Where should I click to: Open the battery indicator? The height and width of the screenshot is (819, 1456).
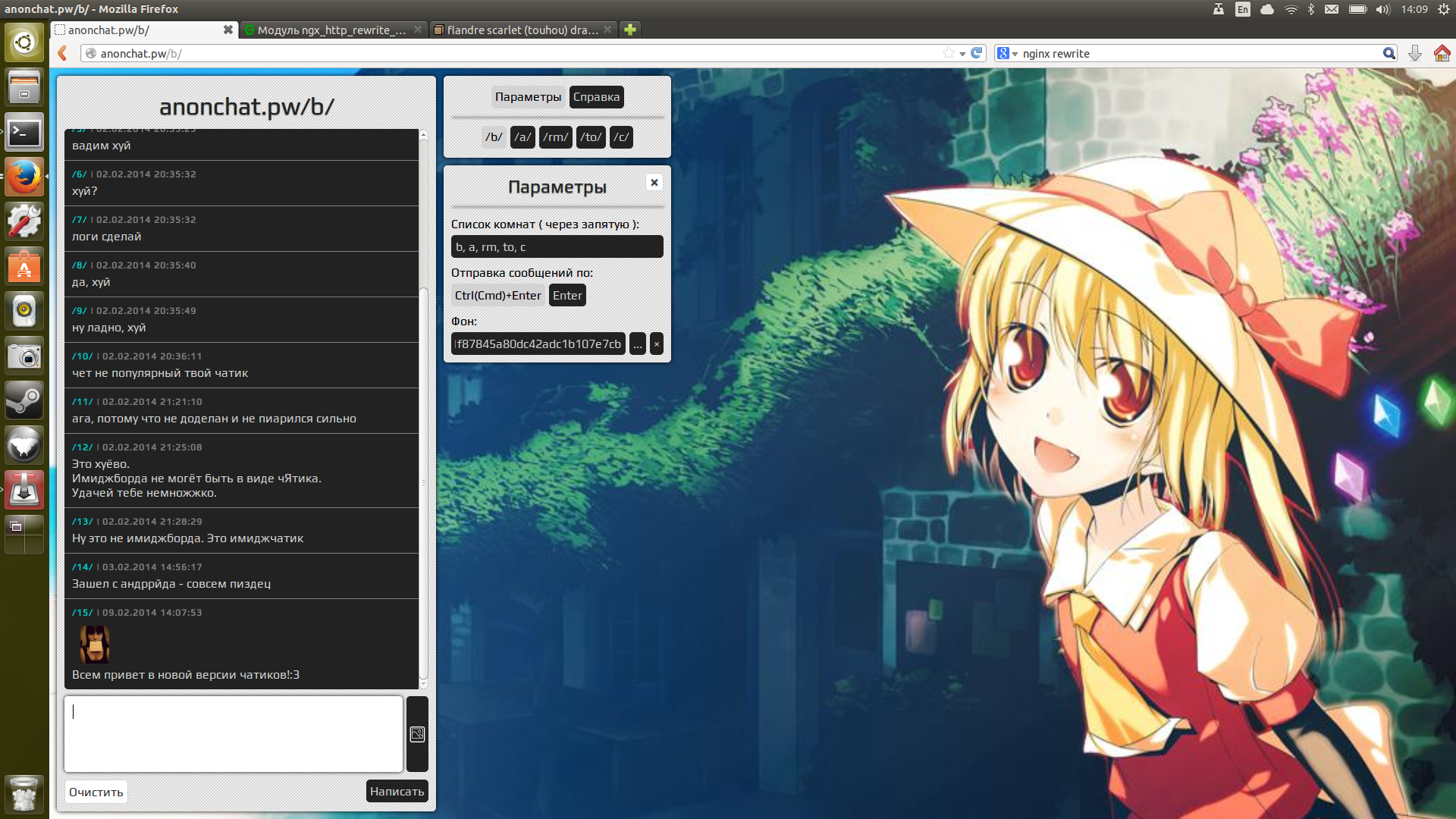[x=1357, y=9]
